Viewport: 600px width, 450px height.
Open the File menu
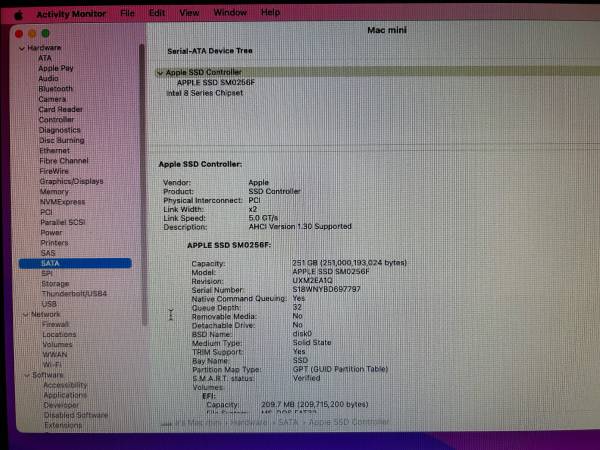click(x=127, y=13)
